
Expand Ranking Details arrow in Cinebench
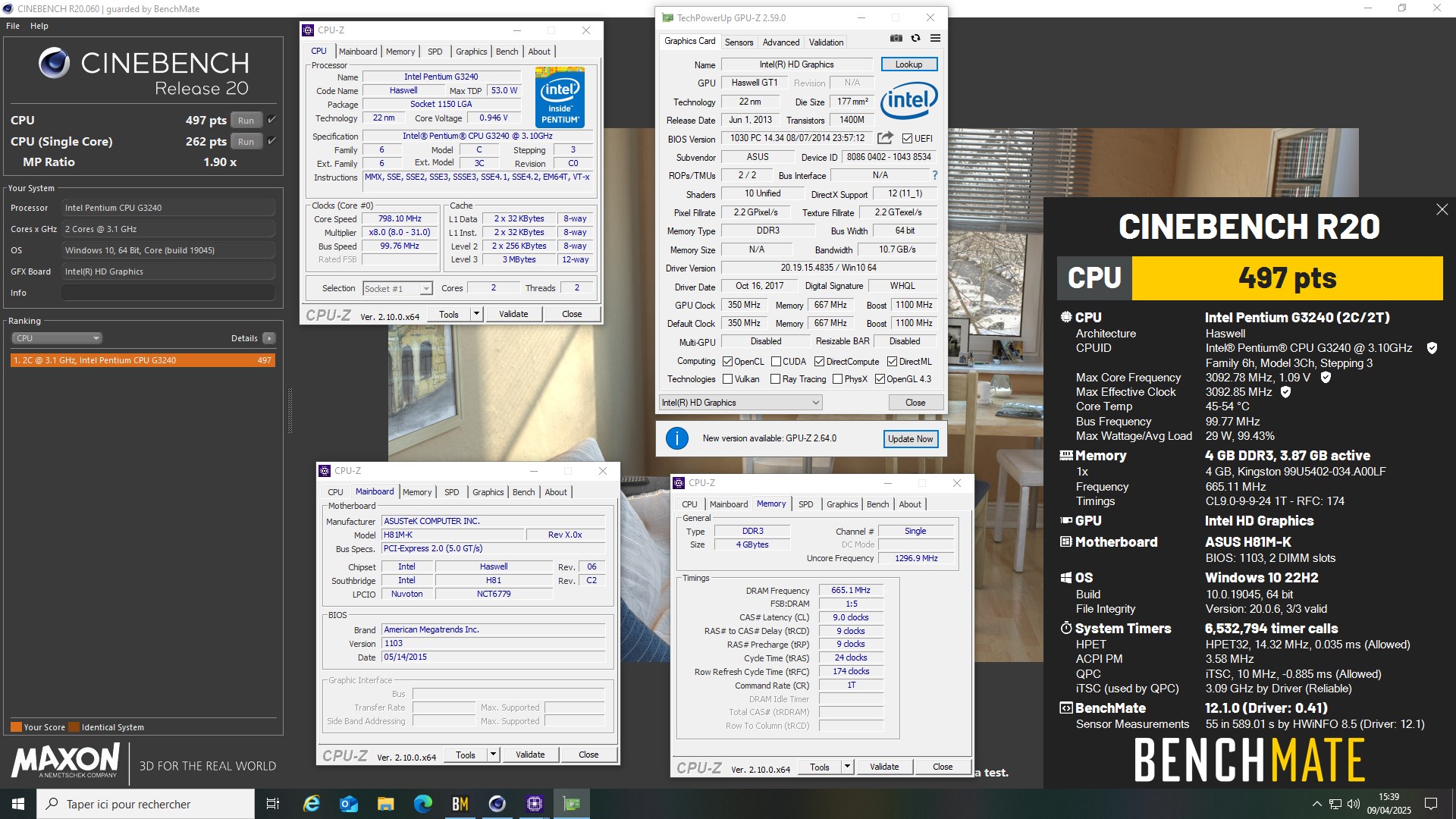click(x=269, y=338)
